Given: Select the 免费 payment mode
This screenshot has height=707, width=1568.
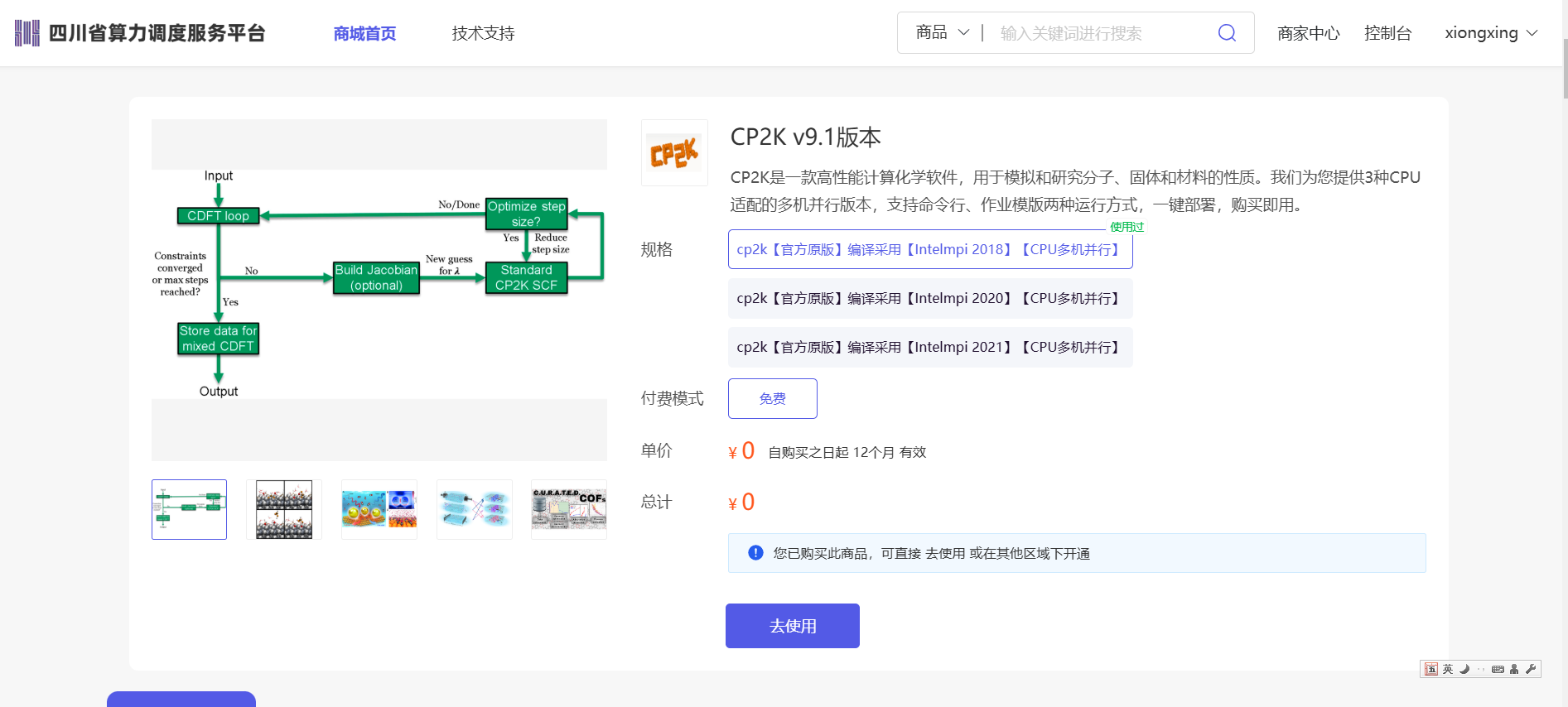Looking at the screenshot, I should 773,398.
